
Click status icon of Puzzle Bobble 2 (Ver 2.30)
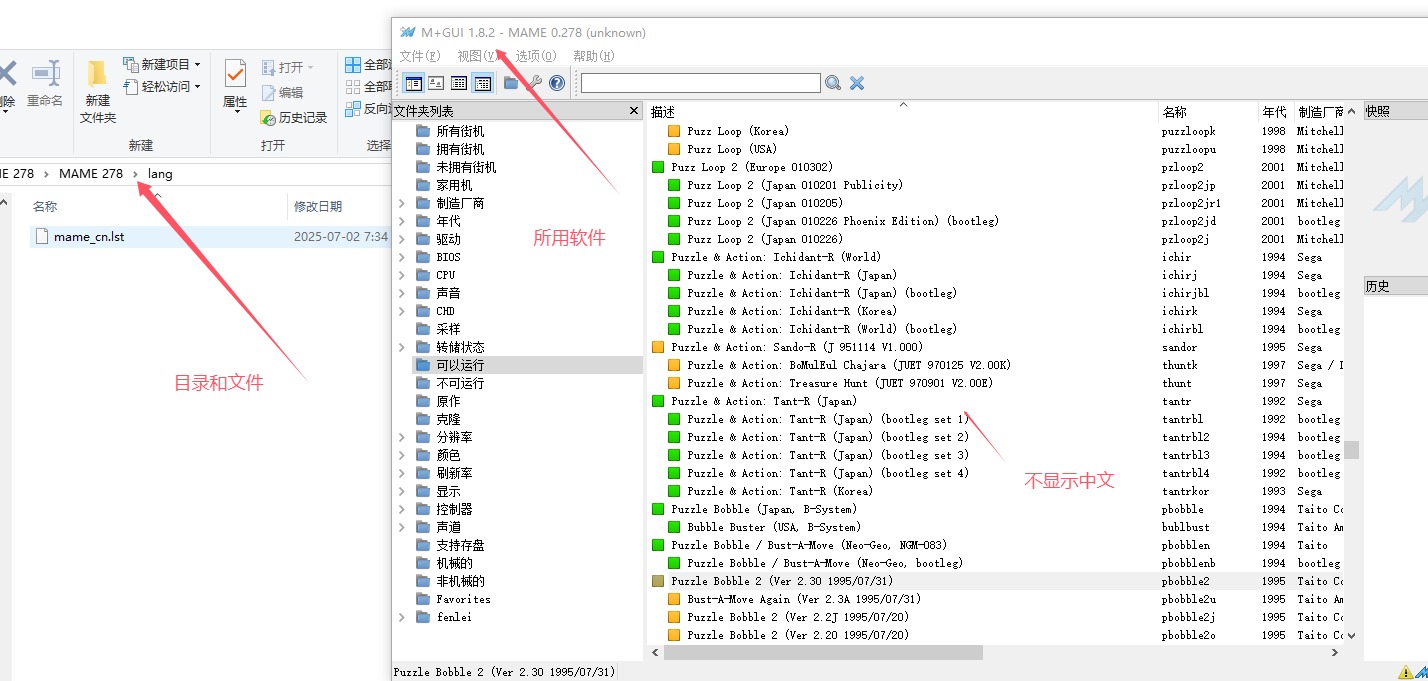658,581
